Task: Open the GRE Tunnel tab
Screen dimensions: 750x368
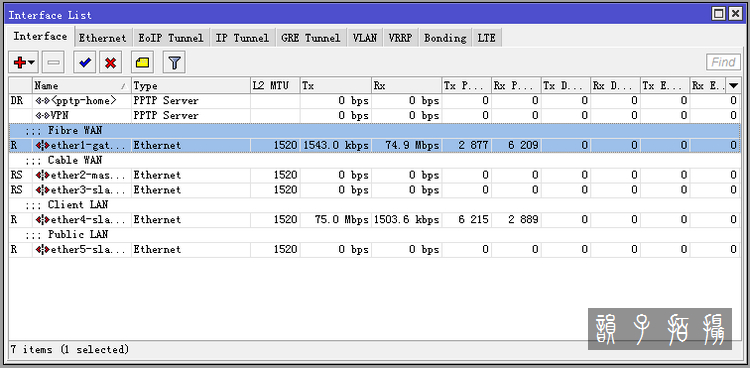Action: click(311, 38)
